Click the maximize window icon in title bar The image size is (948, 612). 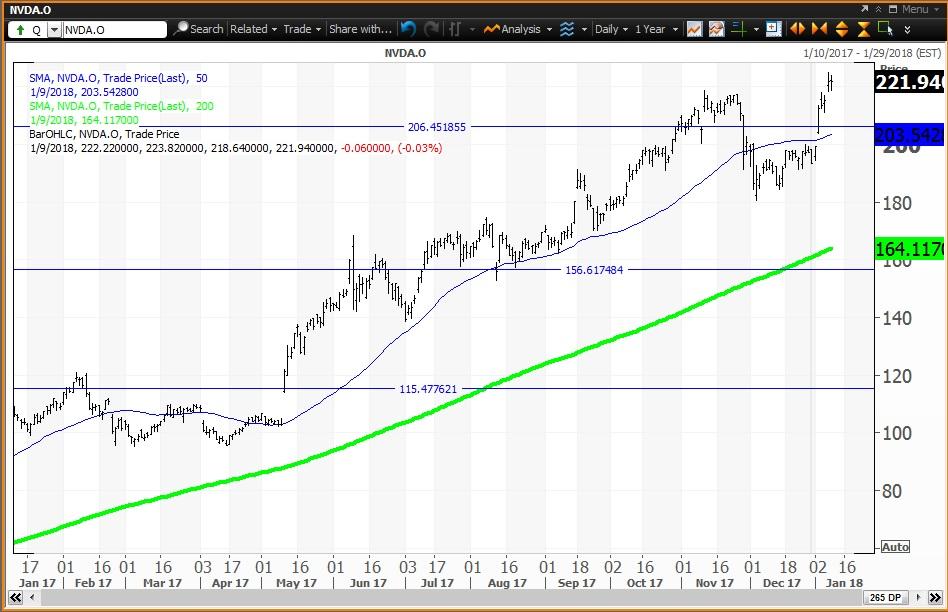[x=892, y=9]
